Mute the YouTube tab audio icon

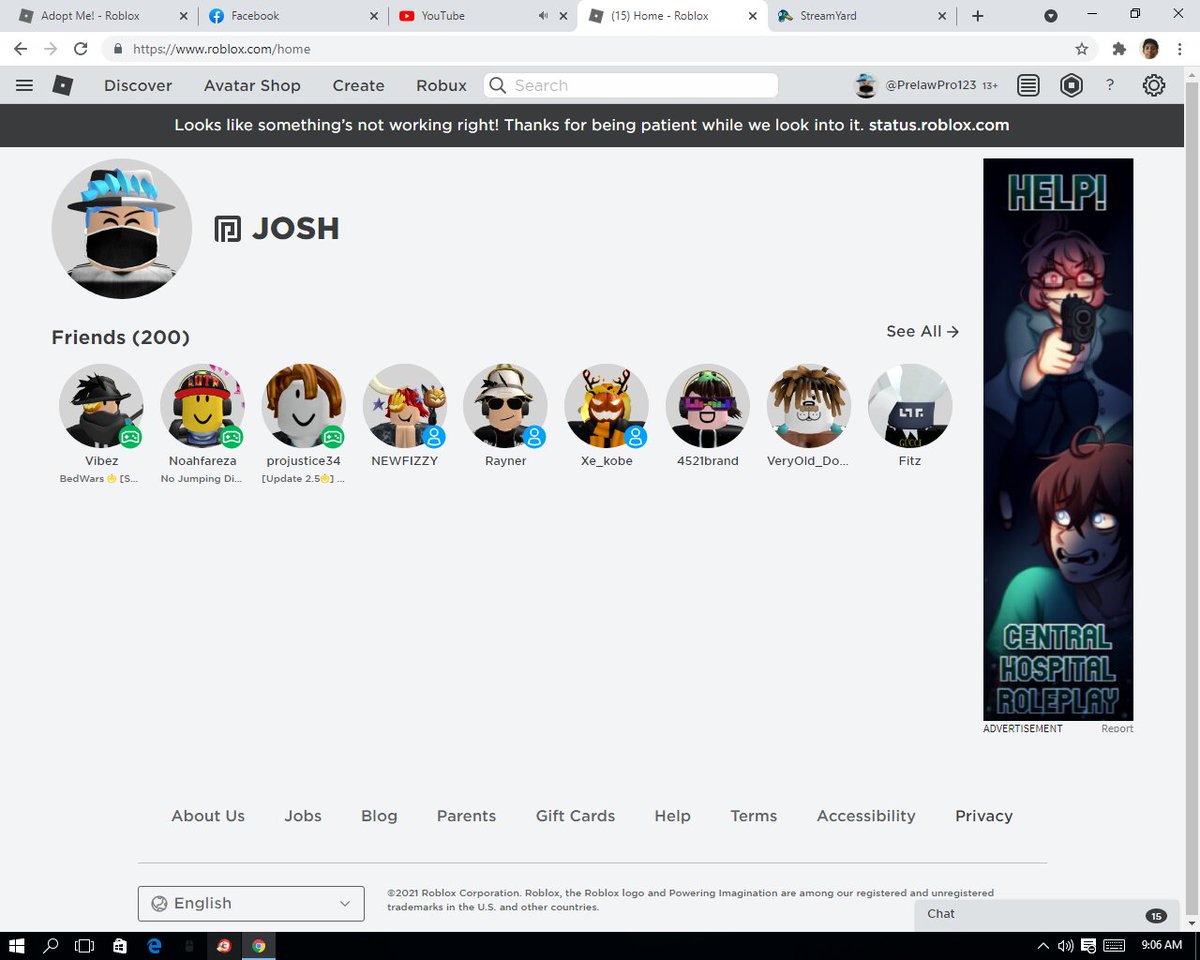[x=542, y=16]
